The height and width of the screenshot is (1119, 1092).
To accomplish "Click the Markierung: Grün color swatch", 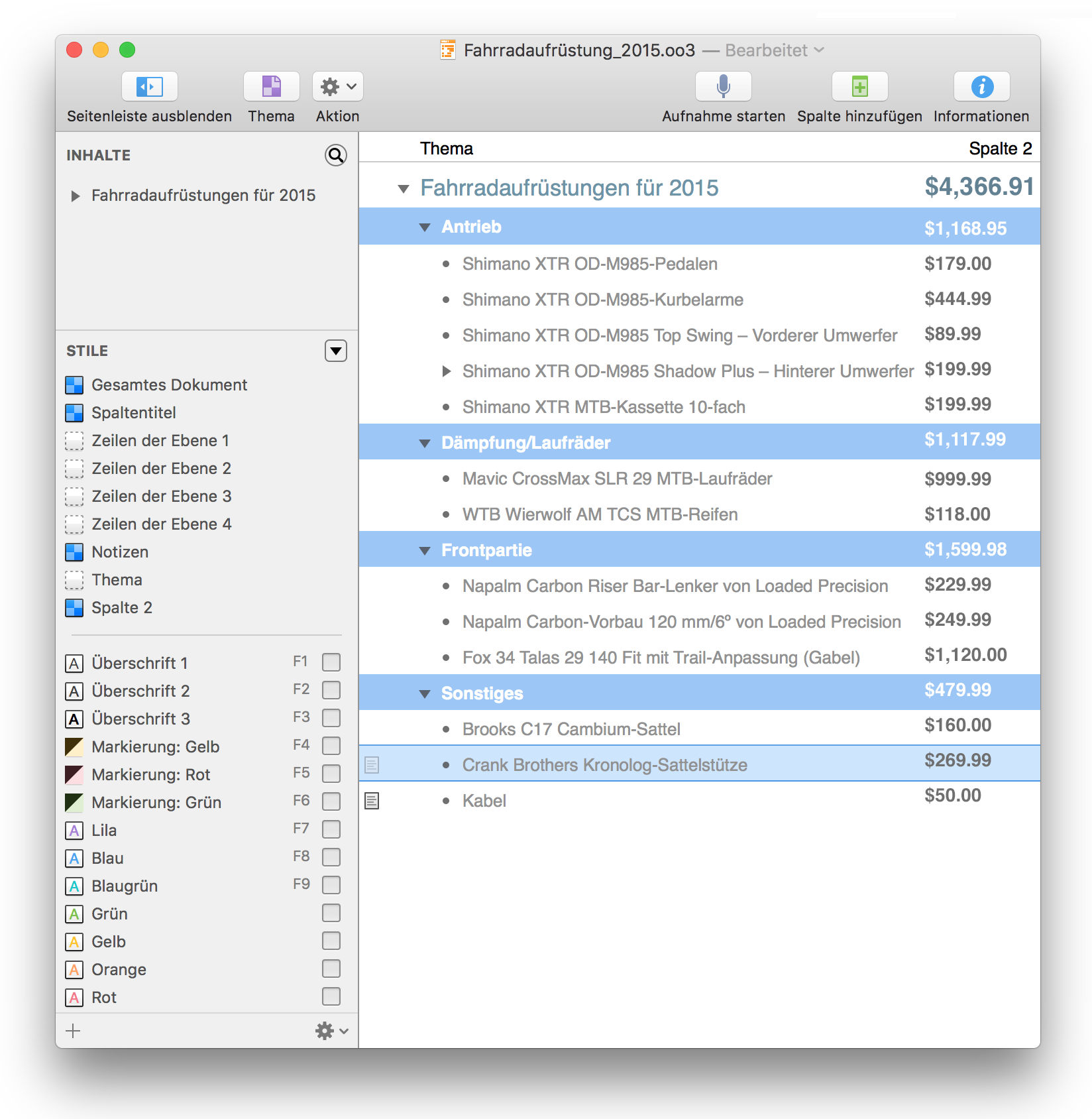I will click(74, 803).
